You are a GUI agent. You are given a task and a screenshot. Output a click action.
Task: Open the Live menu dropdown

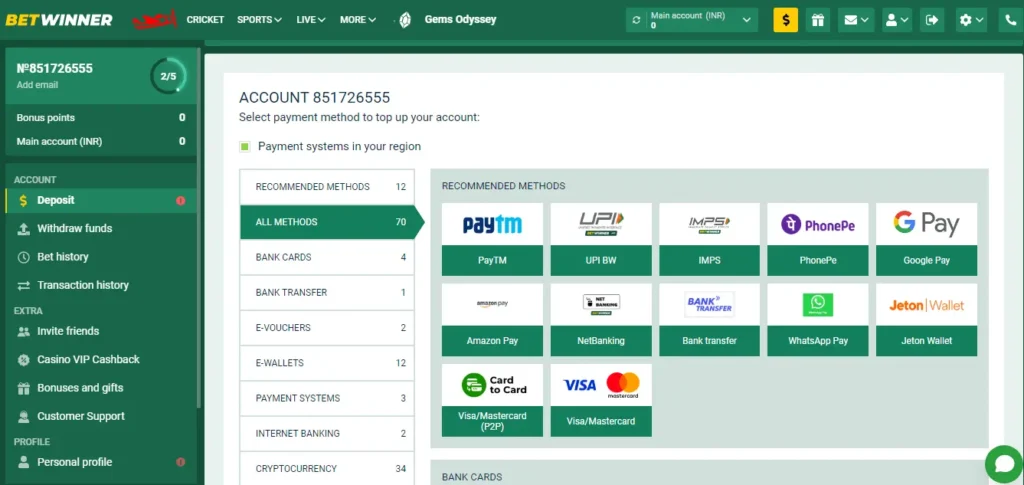click(311, 20)
